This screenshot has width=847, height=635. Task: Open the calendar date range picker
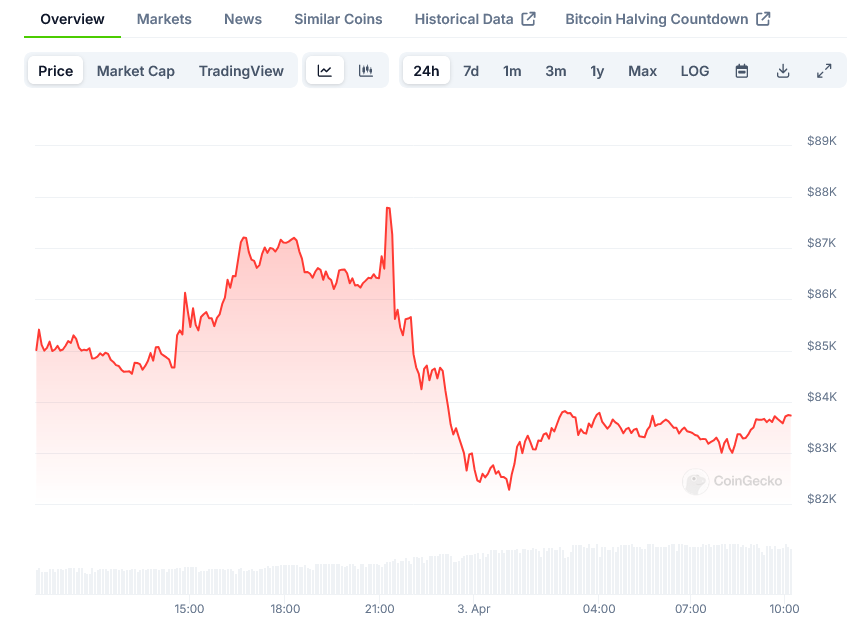coord(742,71)
